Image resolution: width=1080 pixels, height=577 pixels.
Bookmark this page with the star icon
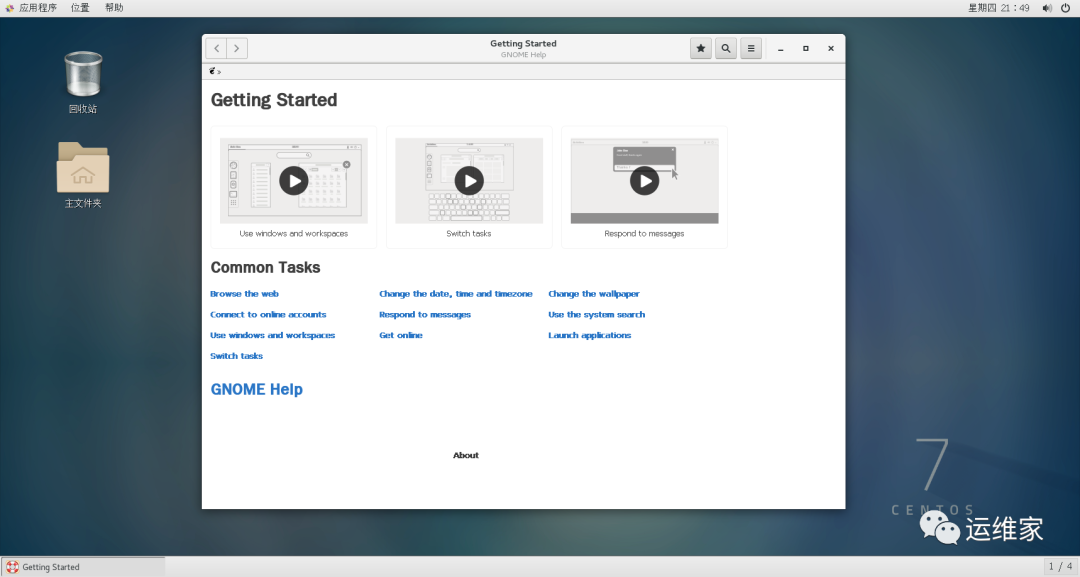(x=700, y=48)
